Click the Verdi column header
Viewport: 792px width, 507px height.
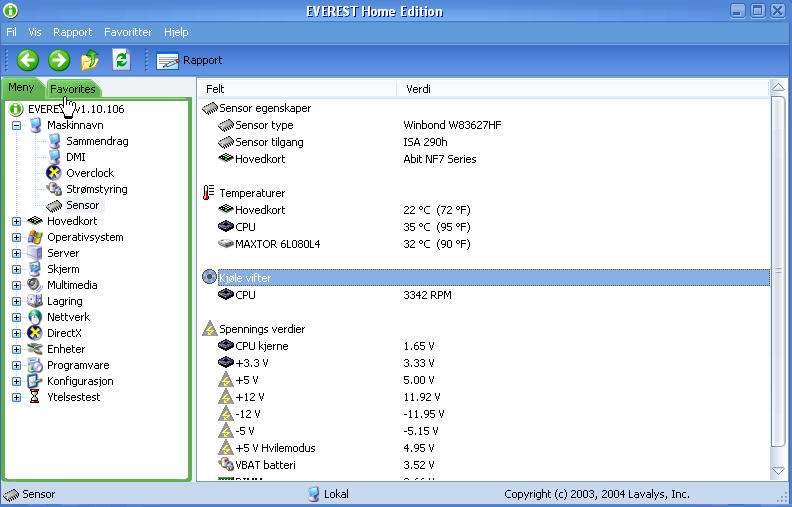click(x=583, y=89)
